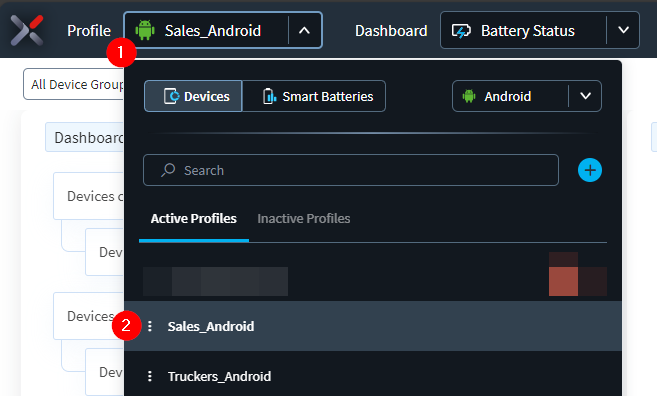
Task: Click the Android icon in platform dropdown
Action: tap(469, 96)
